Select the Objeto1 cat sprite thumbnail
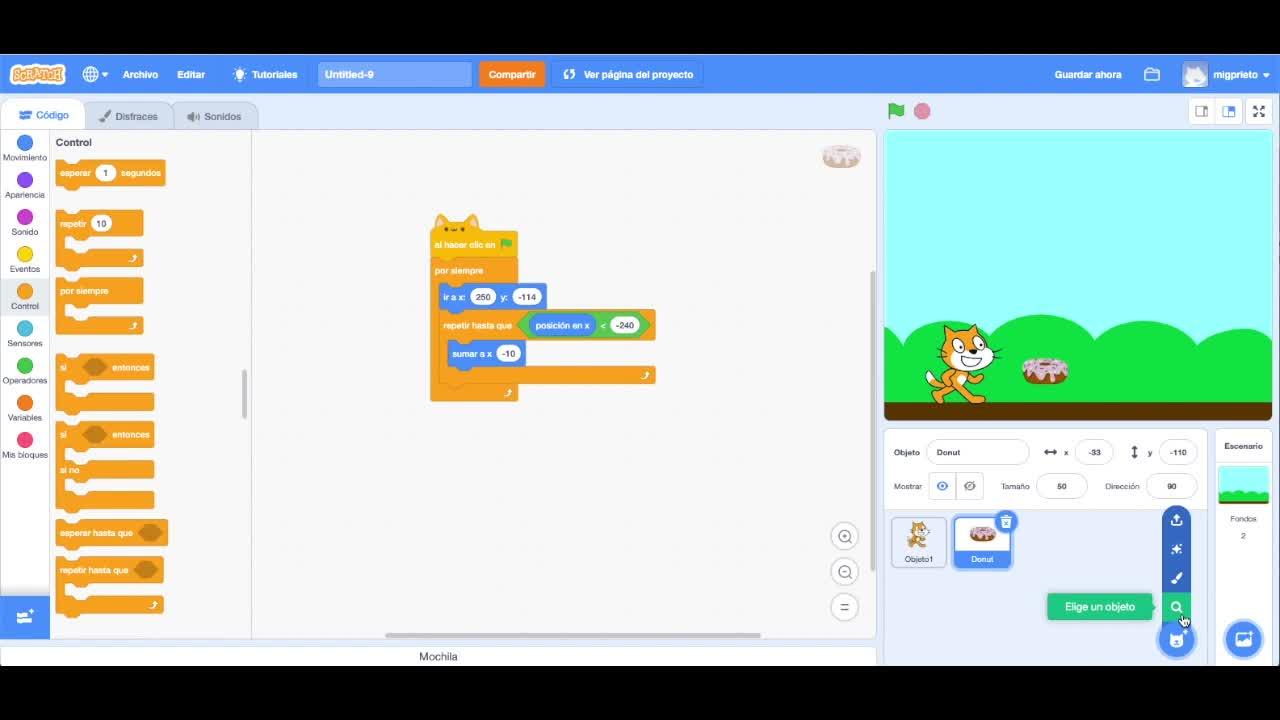1280x720 pixels. pyautogui.click(x=918, y=542)
